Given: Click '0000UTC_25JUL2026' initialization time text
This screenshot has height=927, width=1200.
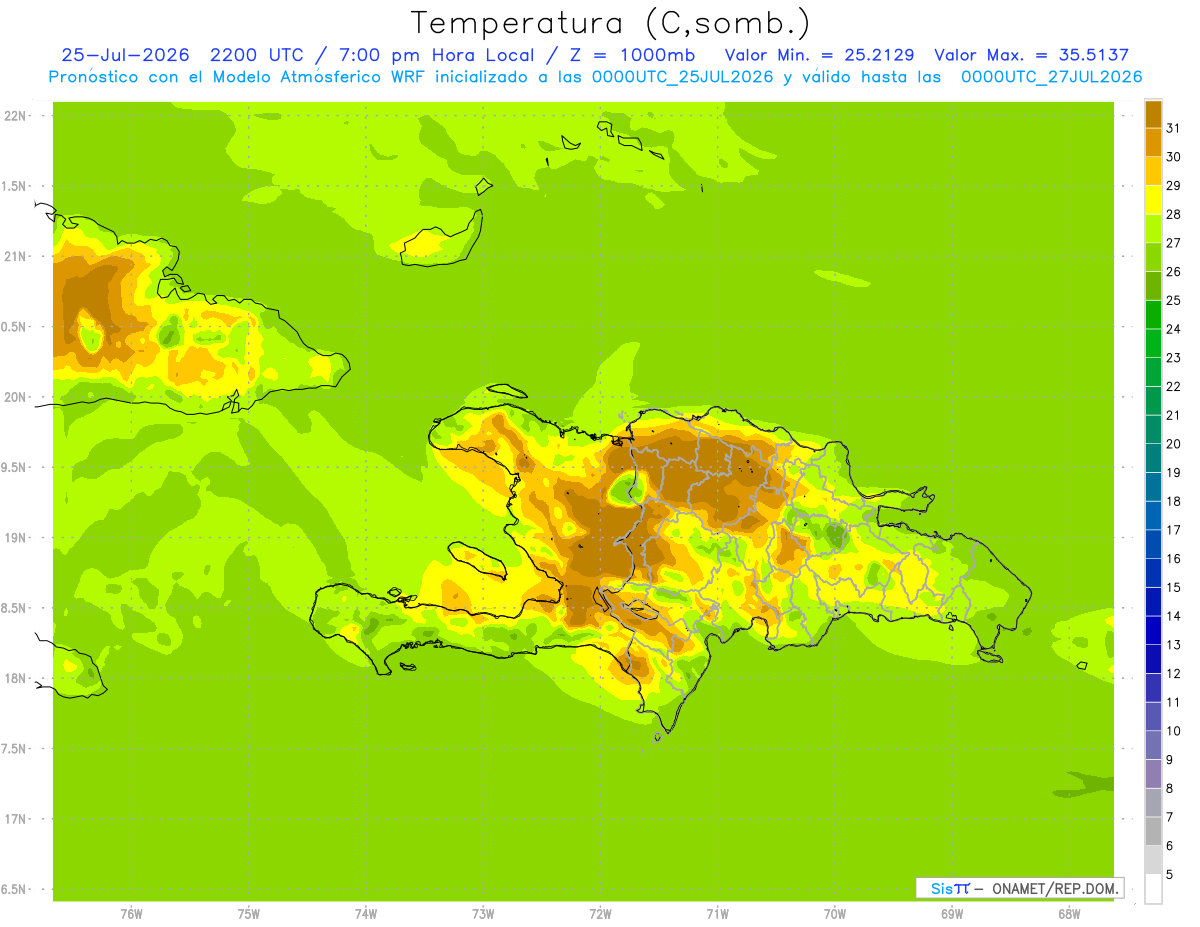Looking at the screenshot, I should (681, 77).
